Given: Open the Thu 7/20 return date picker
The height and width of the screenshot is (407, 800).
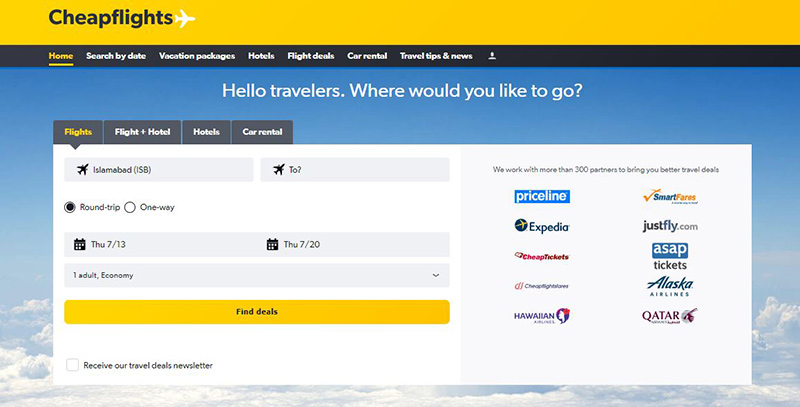Looking at the screenshot, I should tap(355, 244).
